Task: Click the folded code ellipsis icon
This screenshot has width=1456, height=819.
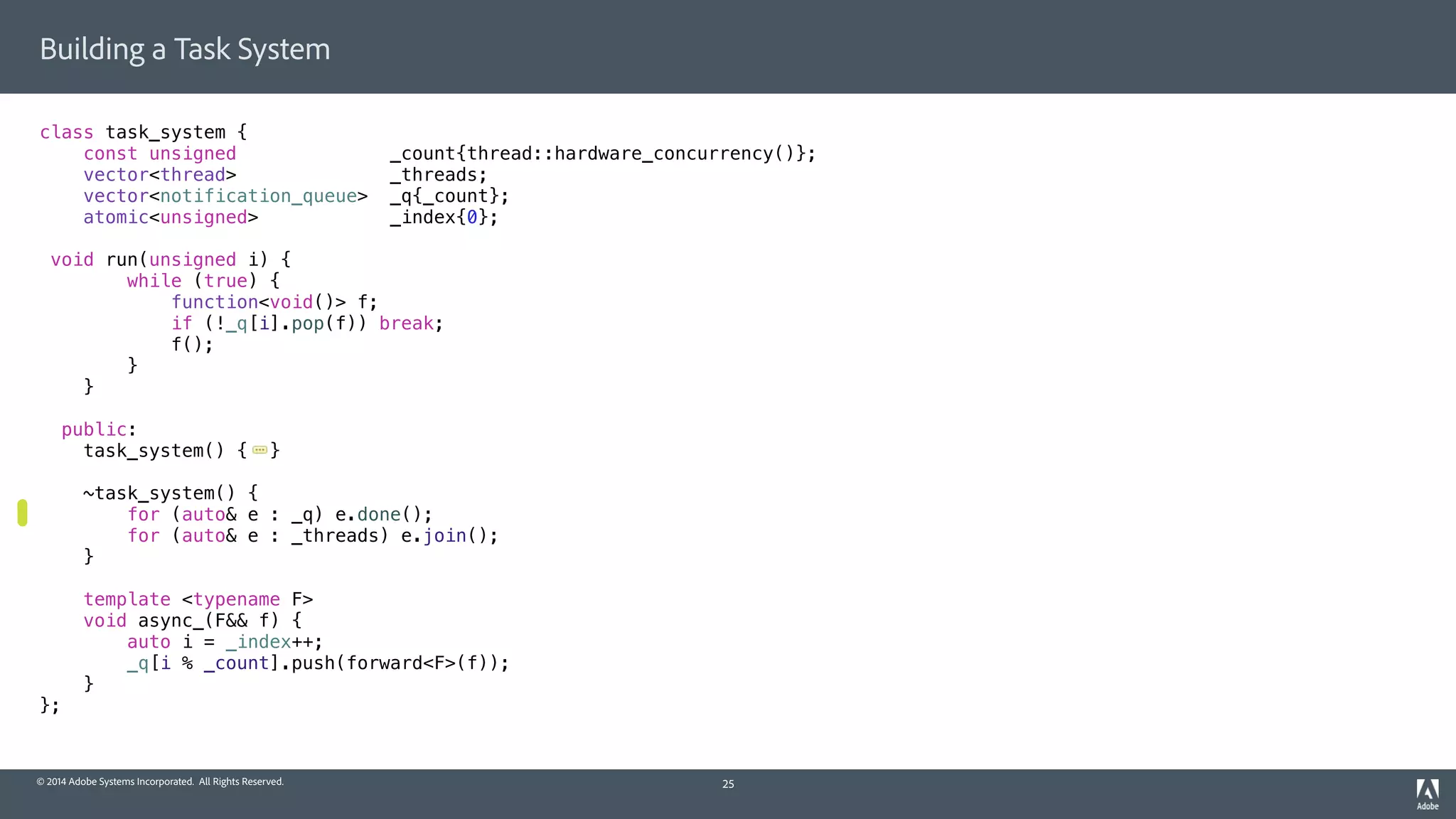Action: 259,450
